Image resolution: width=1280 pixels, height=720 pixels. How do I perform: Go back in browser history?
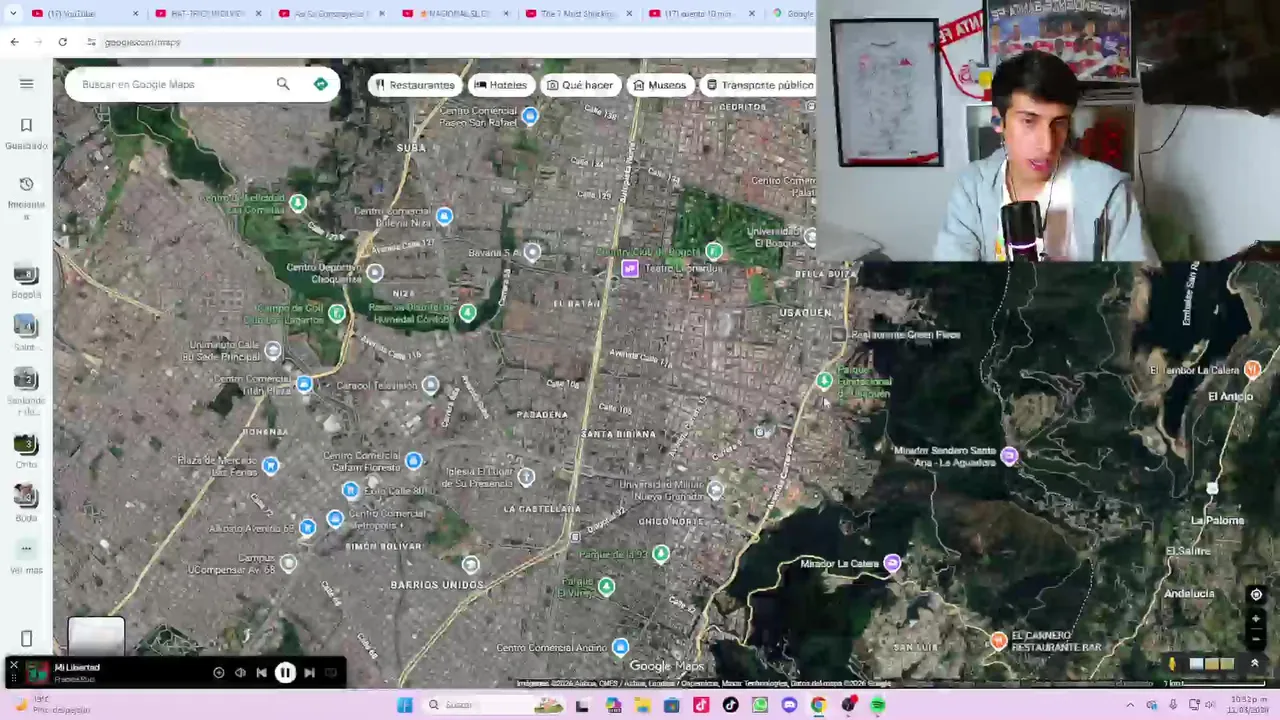point(14,42)
